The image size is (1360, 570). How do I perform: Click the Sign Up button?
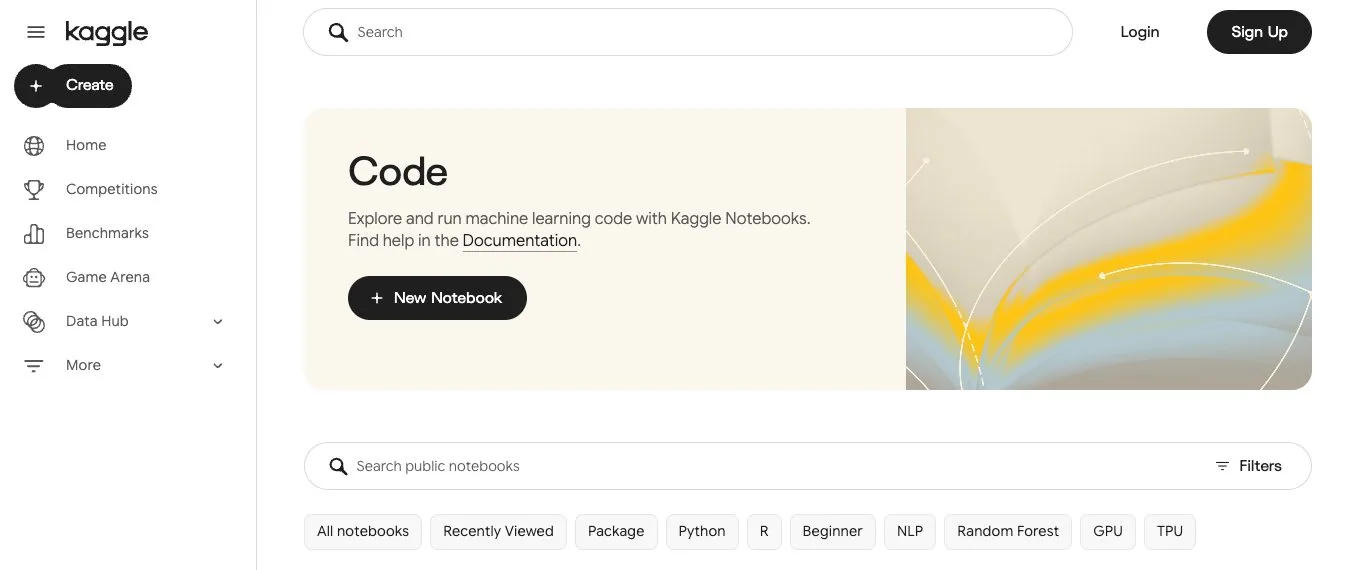(x=1259, y=32)
